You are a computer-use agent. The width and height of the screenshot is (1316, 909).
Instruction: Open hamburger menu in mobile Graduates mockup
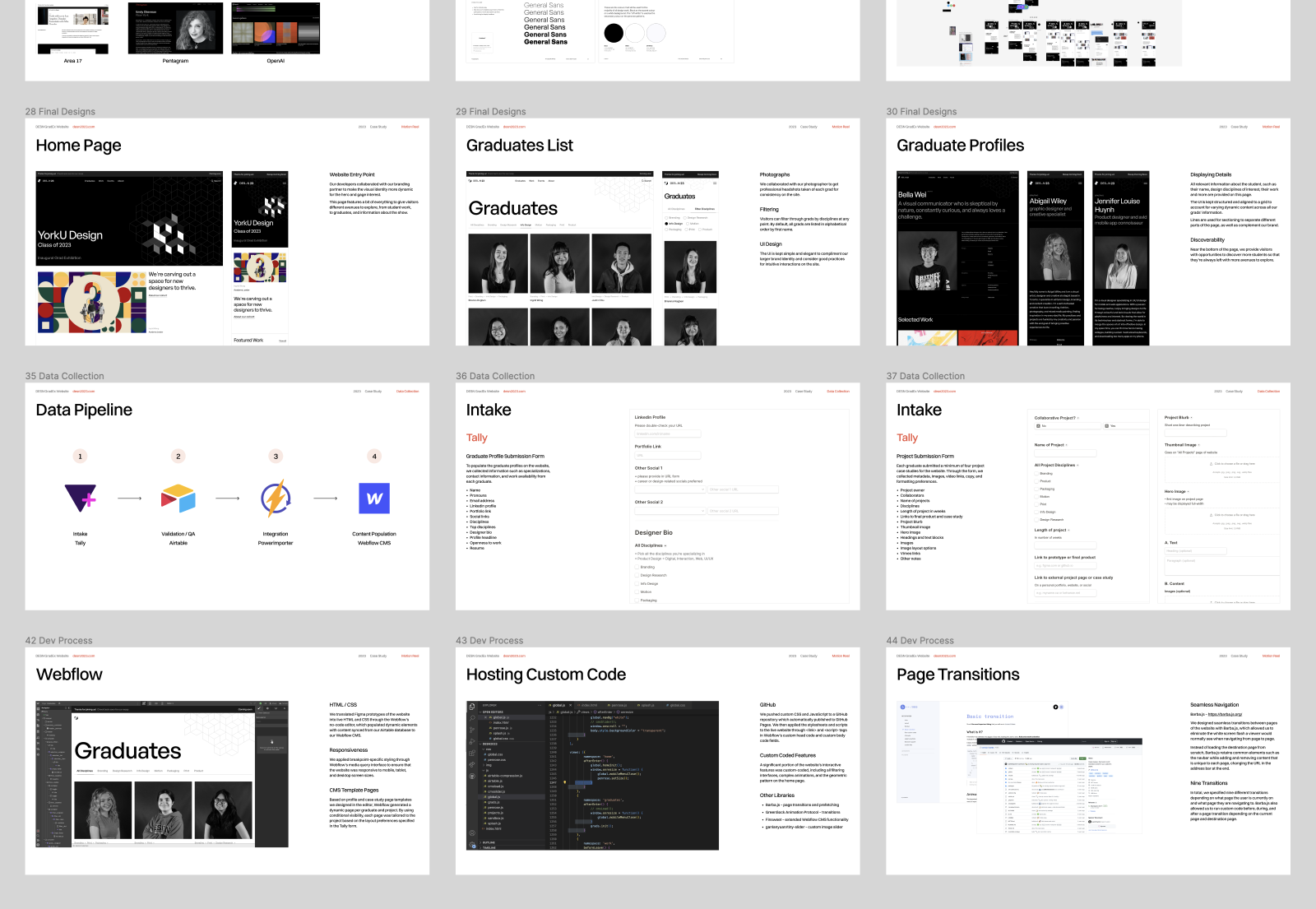click(x=714, y=183)
